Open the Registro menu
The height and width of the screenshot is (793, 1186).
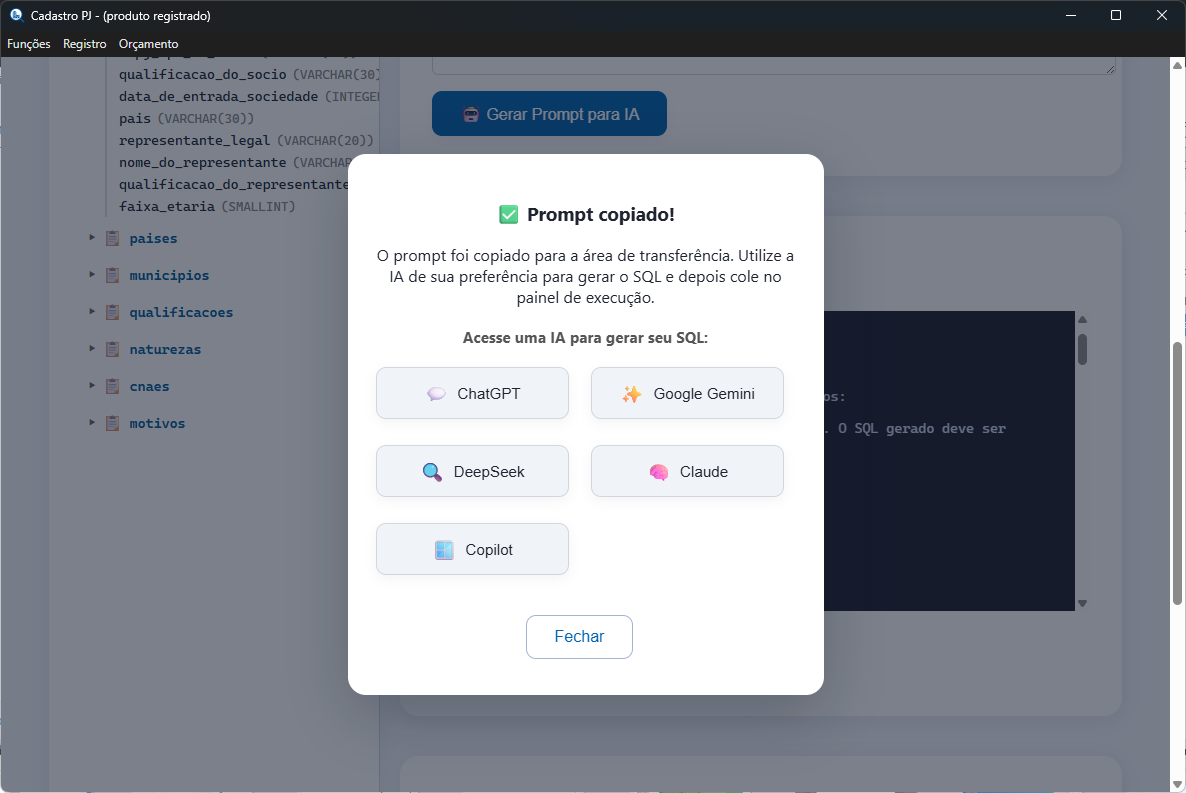[85, 44]
